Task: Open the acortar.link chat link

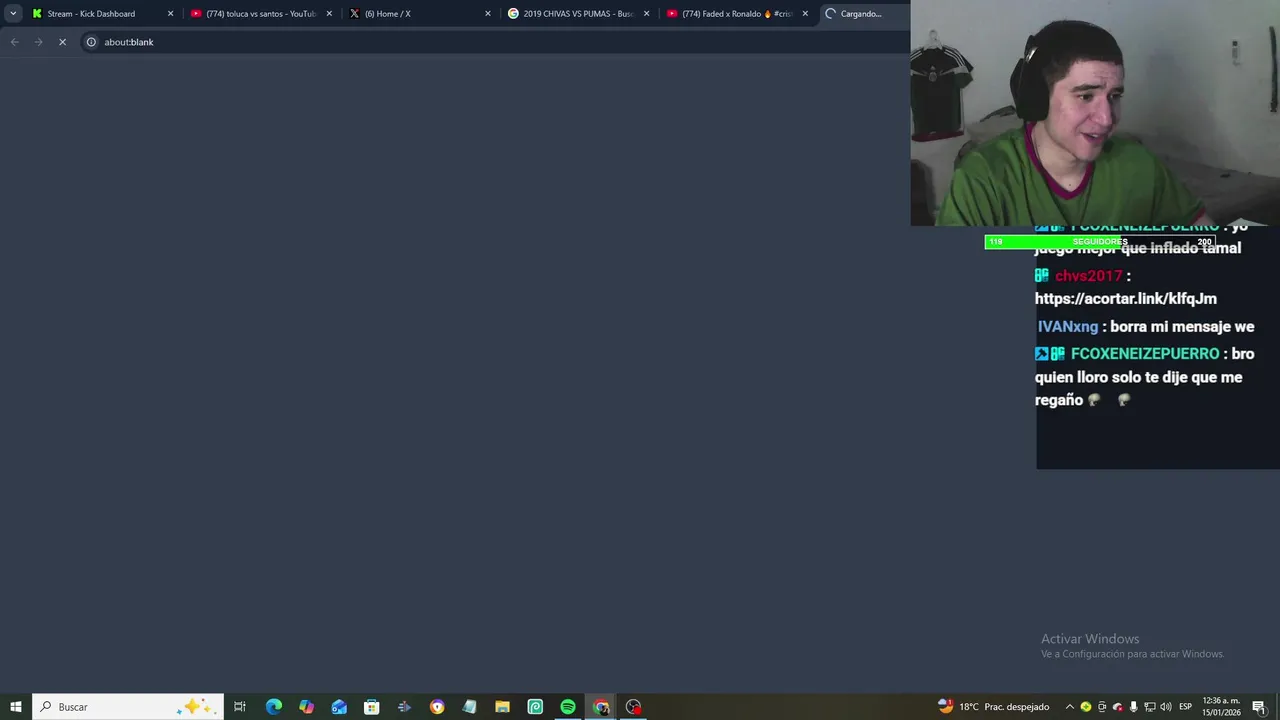Action: coord(1125,299)
